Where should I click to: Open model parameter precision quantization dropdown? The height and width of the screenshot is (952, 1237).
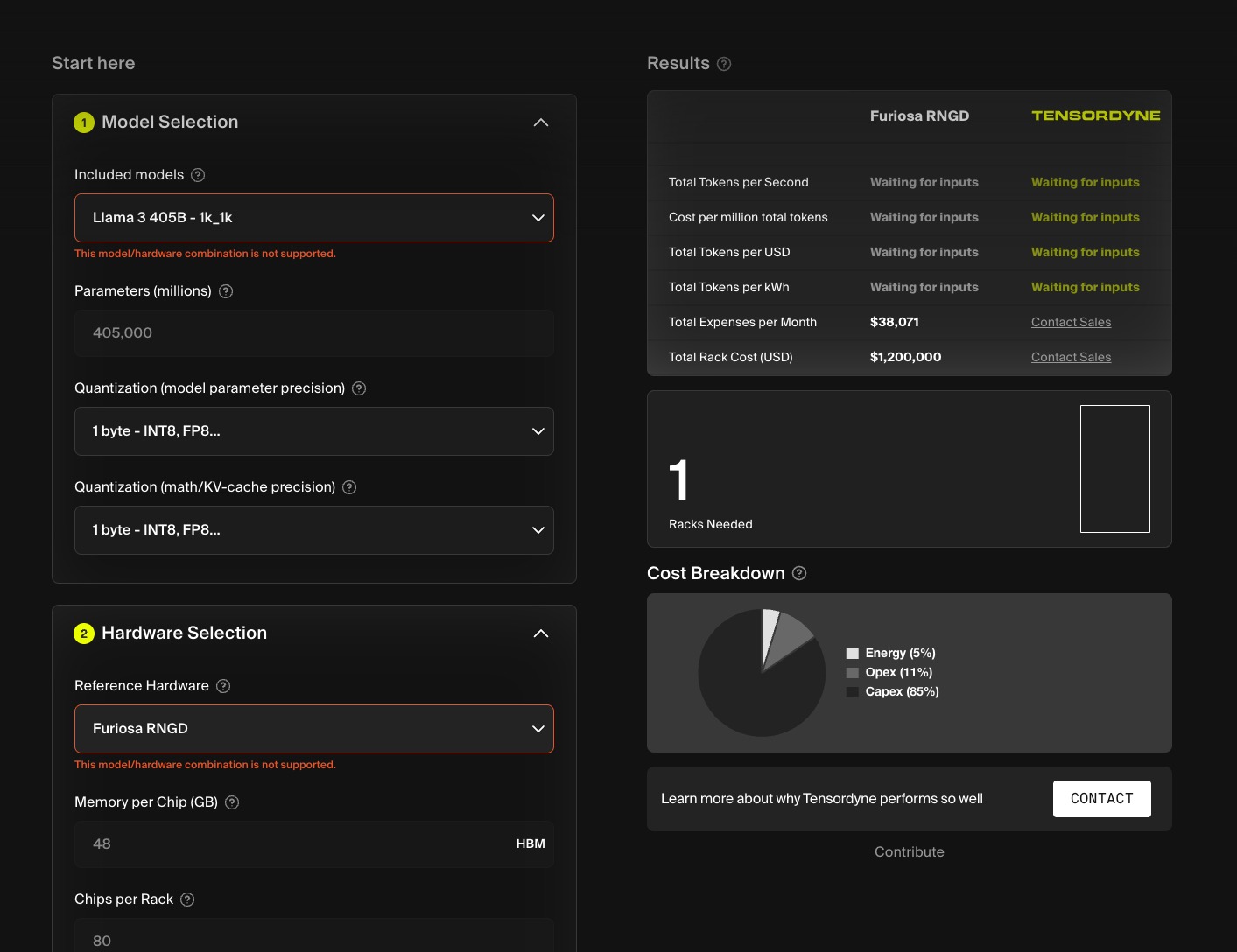[314, 431]
